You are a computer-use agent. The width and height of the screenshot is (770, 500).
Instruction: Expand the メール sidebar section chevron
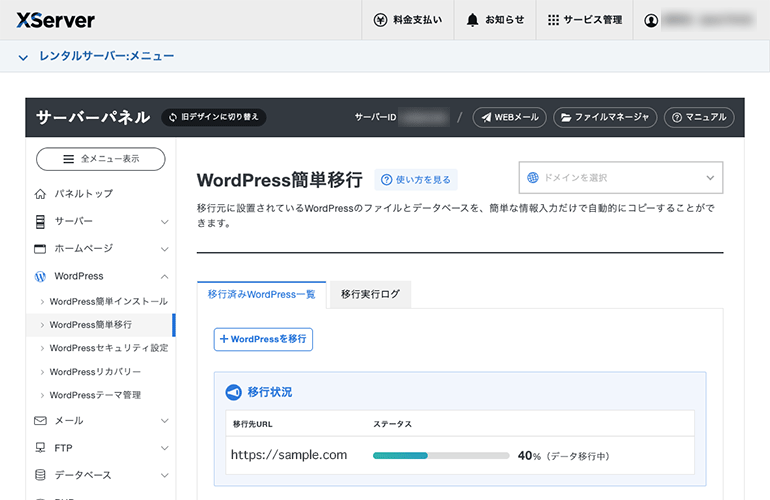tap(165, 421)
